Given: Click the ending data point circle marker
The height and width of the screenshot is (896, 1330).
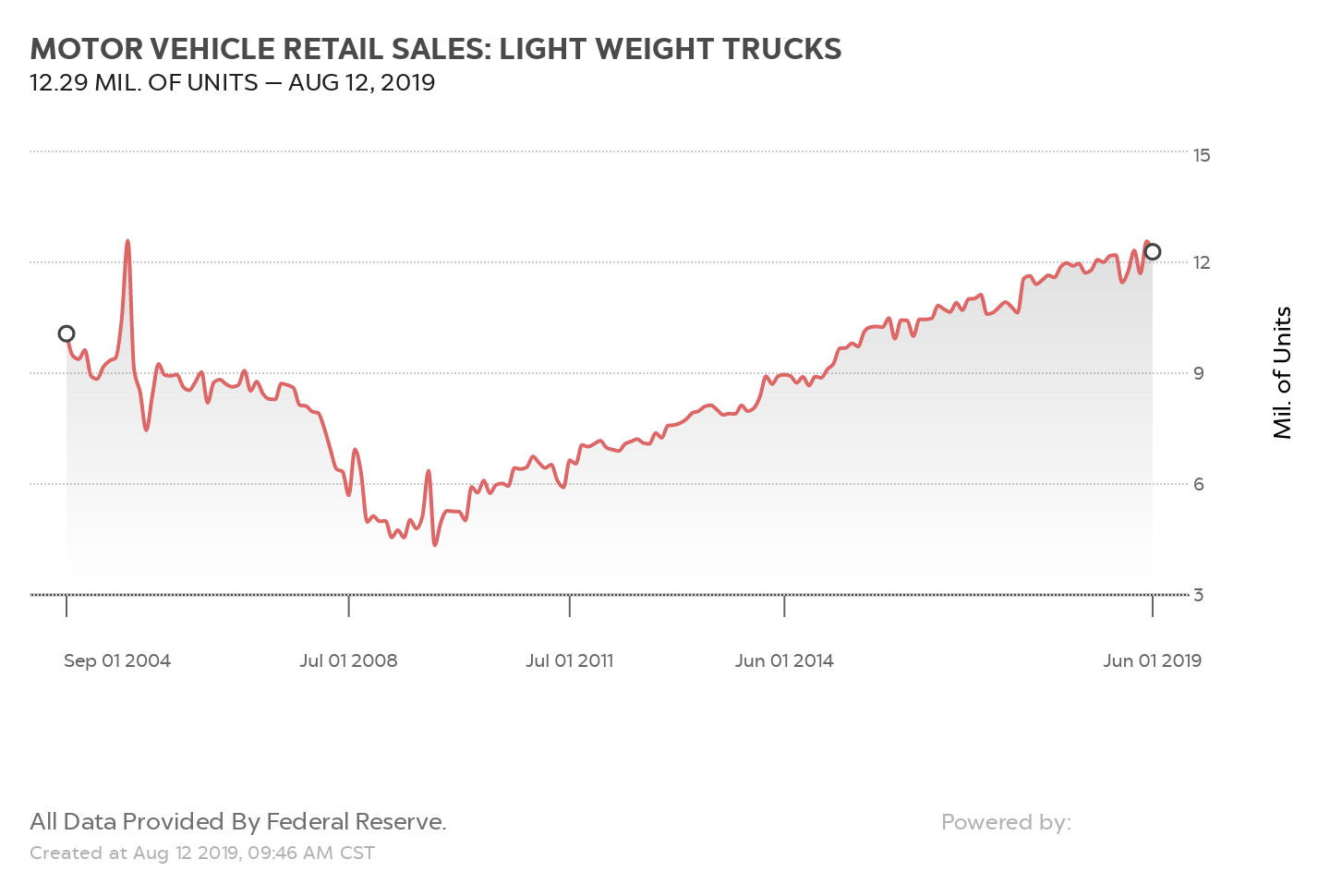Looking at the screenshot, I should click(x=1153, y=252).
